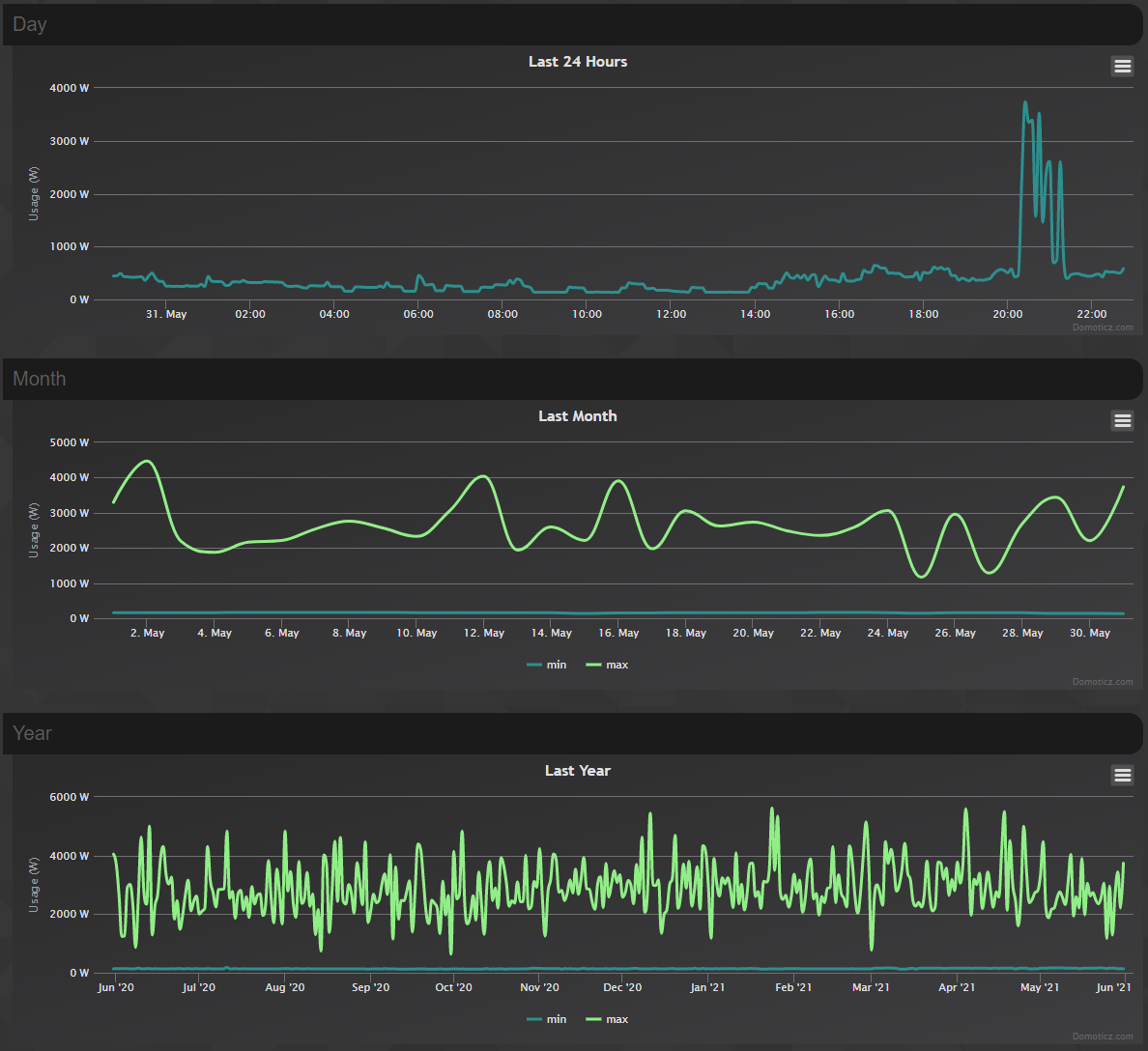
Task: Click the '12. May' date axis label
Action: click(x=484, y=633)
